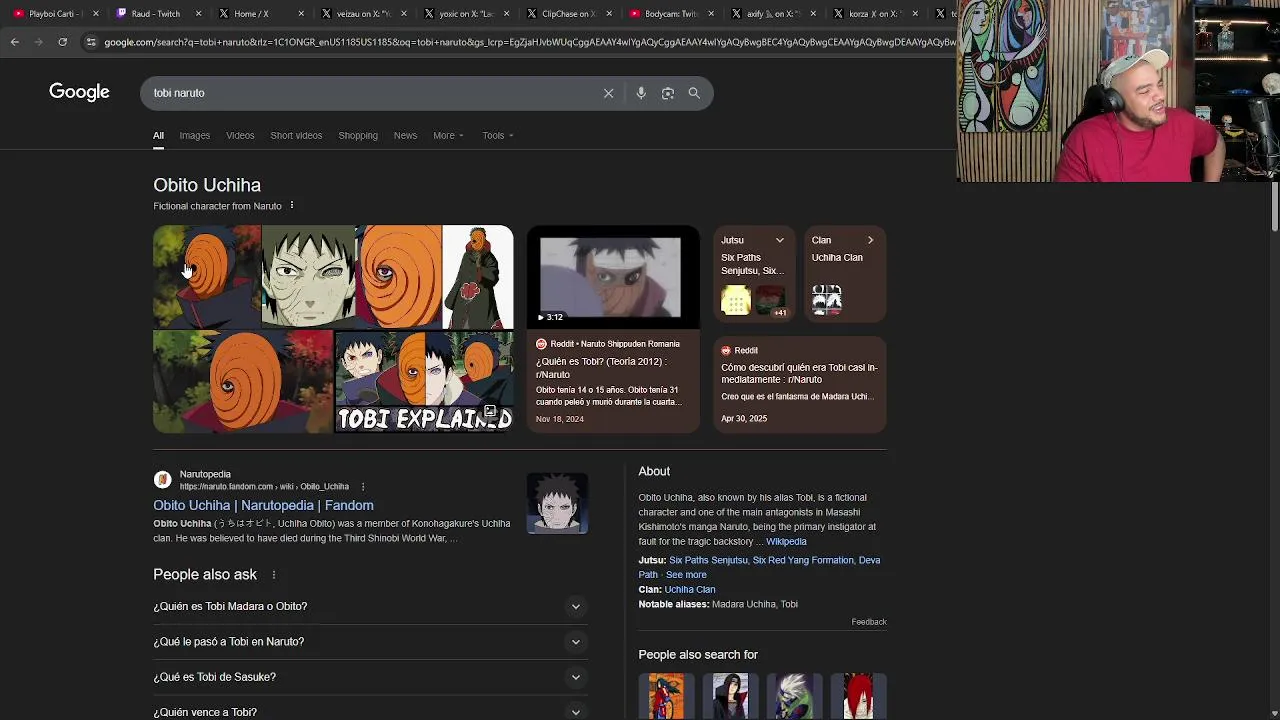Image resolution: width=1280 pixels, height=720 pixels.
Task: Click the Clan card arrow icon
Action: (x=870, y=240)
